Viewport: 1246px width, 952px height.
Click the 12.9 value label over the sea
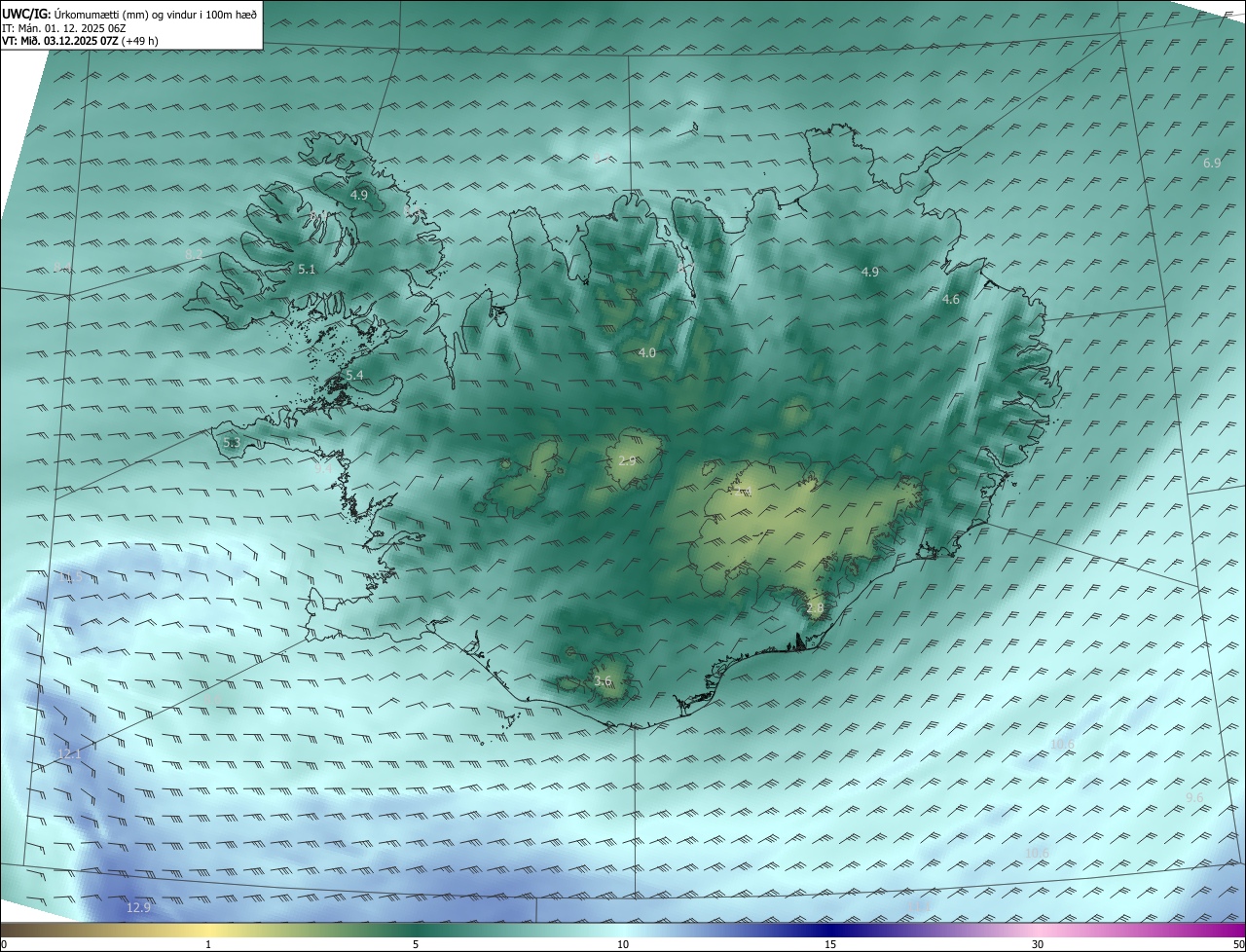[x=139, y=907]
